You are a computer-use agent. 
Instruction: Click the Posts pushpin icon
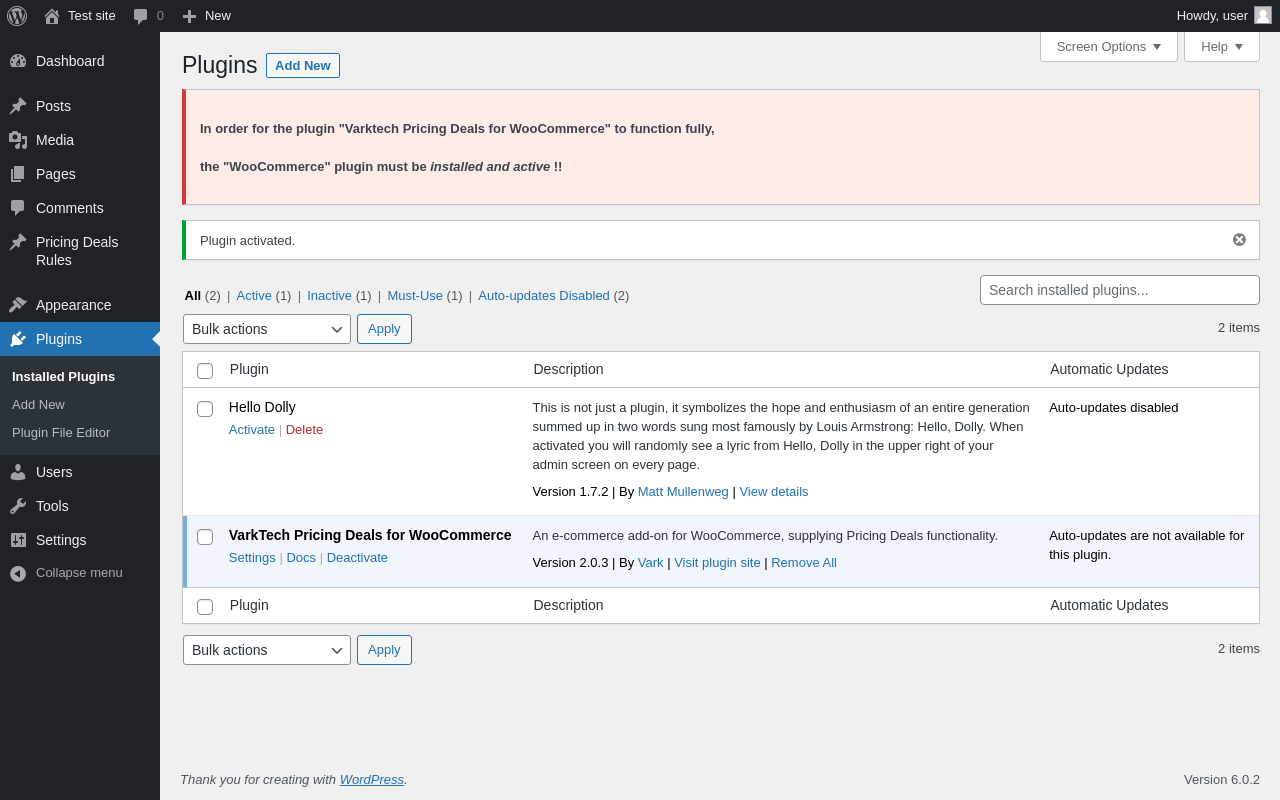pyautogui.click(x=18, y=106)
